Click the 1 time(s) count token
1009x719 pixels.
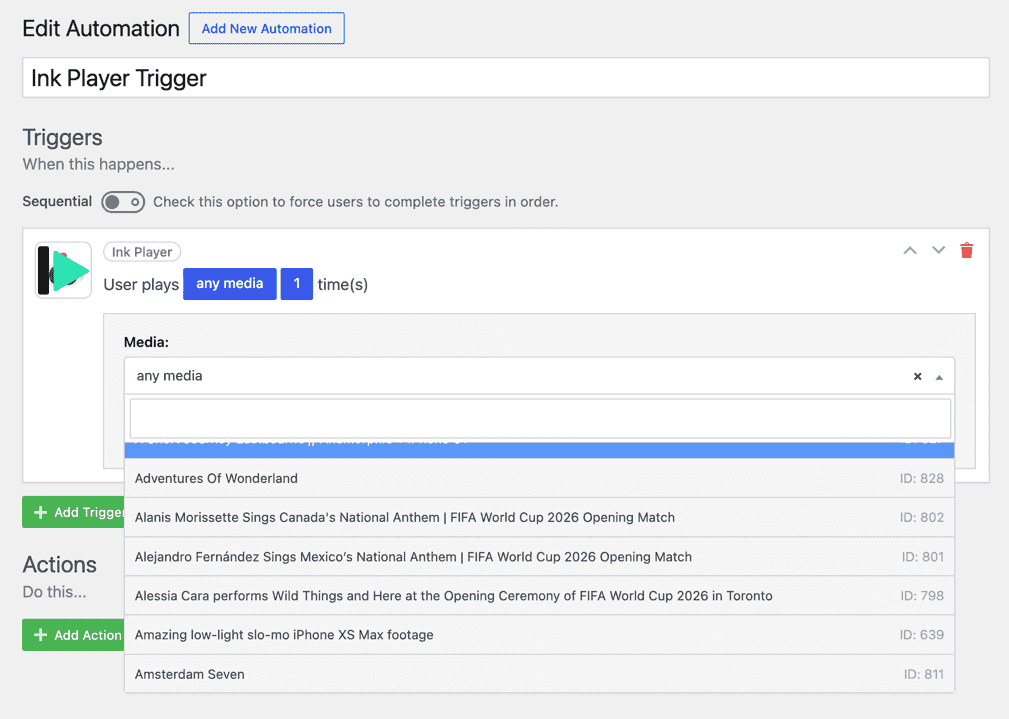297,284
